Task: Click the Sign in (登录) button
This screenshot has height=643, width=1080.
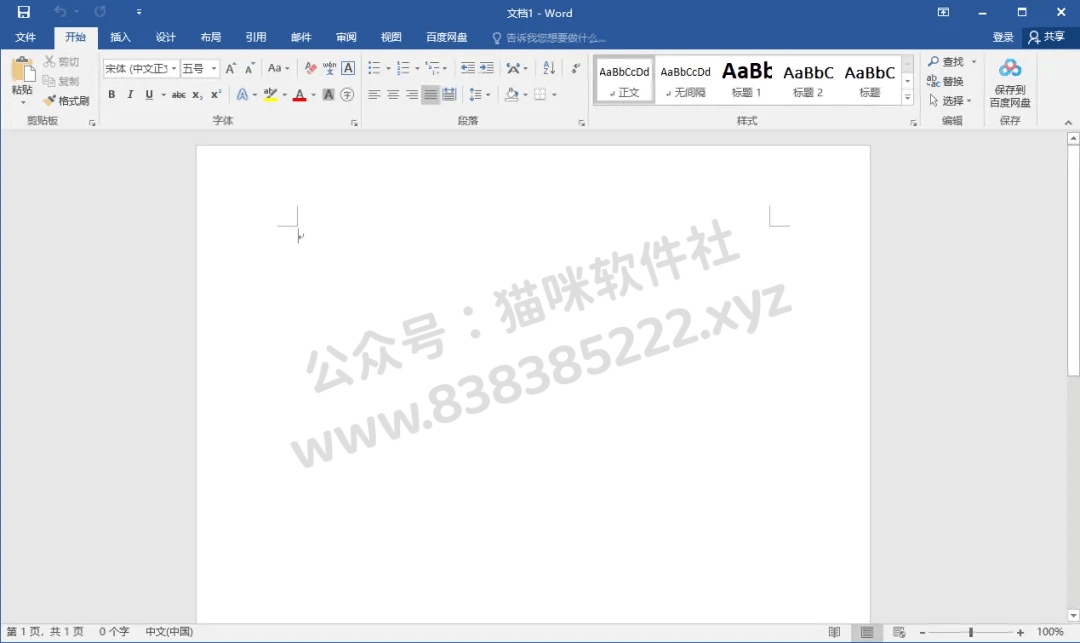Action: pos(1003,37)
